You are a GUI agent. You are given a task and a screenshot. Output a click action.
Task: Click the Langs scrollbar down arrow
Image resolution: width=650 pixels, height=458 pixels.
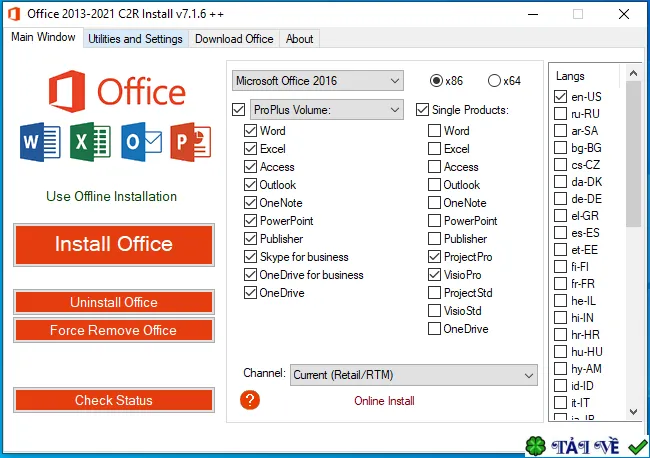pos(633,412)
